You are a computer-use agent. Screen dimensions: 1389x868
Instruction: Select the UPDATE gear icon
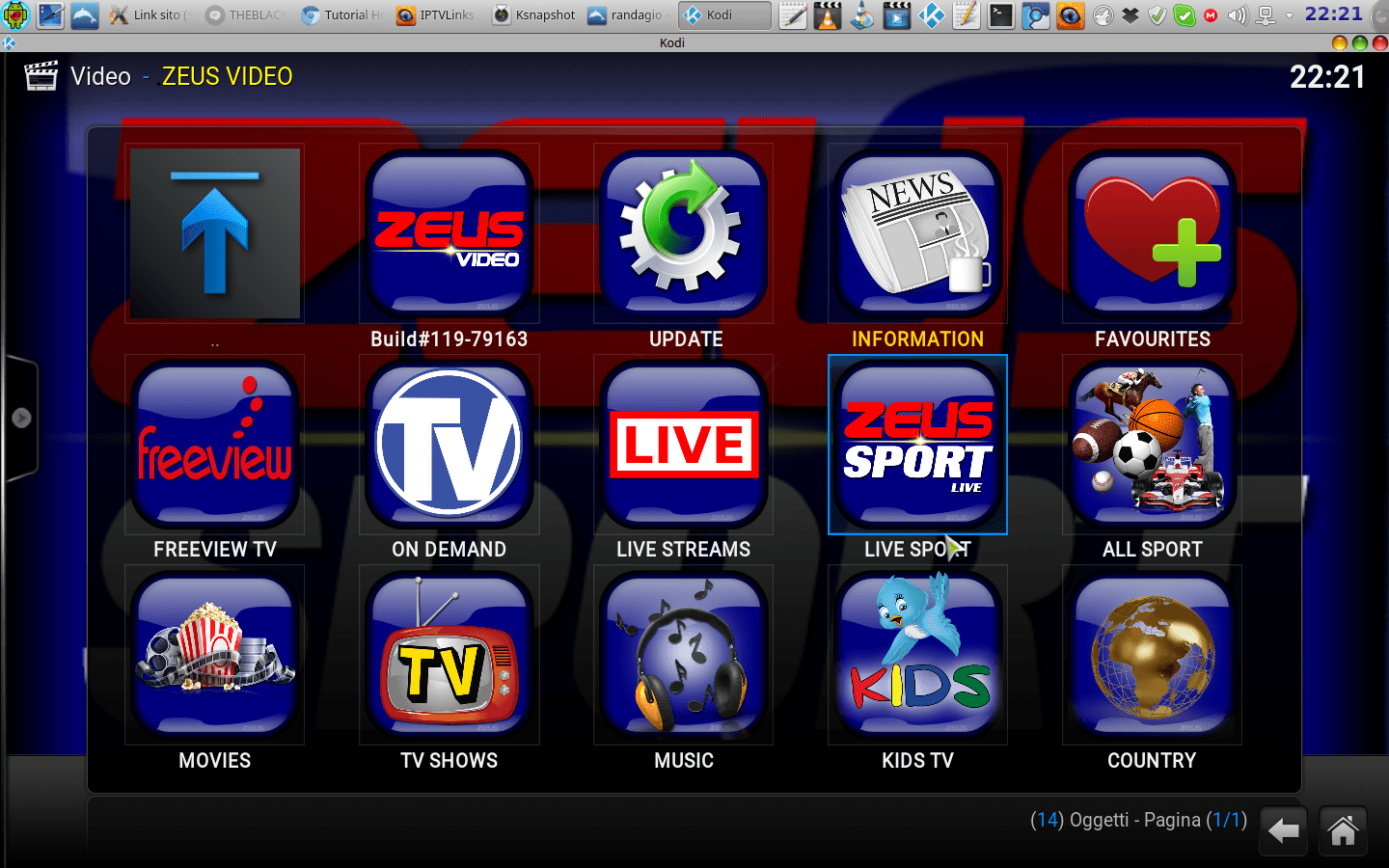[684, 233]
